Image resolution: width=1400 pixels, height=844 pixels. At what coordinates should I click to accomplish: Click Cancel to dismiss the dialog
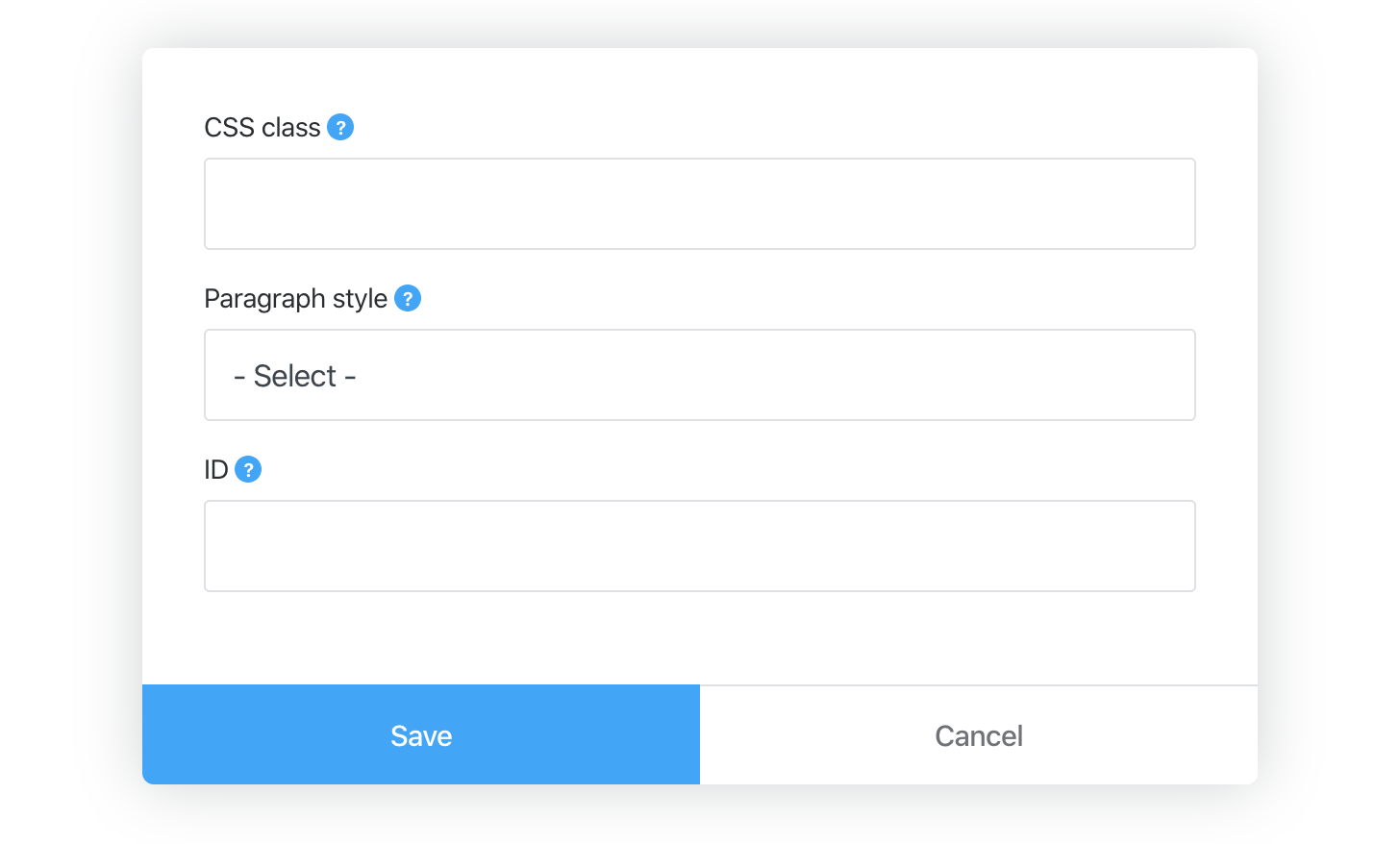pyautogui.click(x=978, y=734)
